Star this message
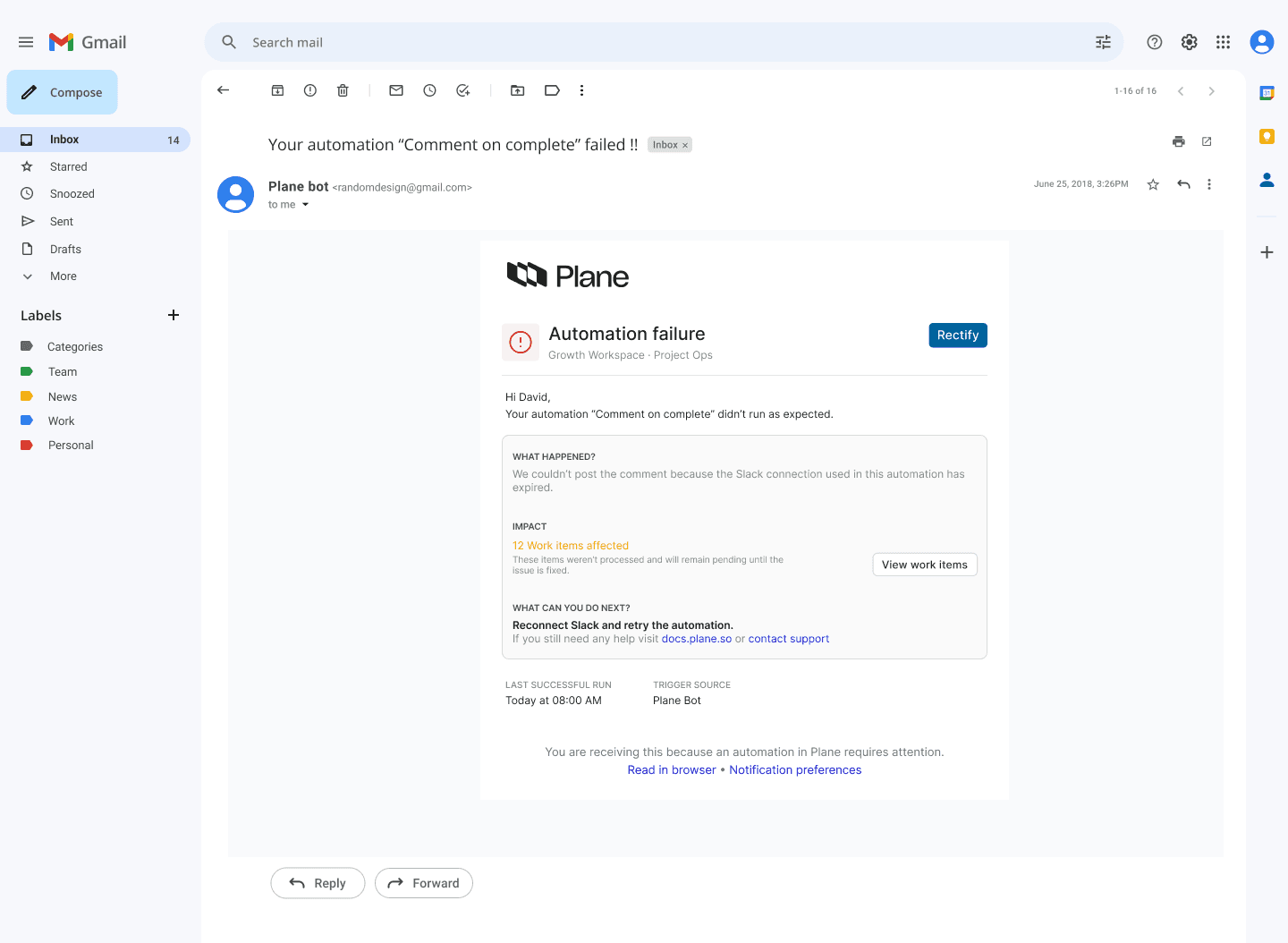Viewport: 1288px width, 943px height. (1153, 184)
